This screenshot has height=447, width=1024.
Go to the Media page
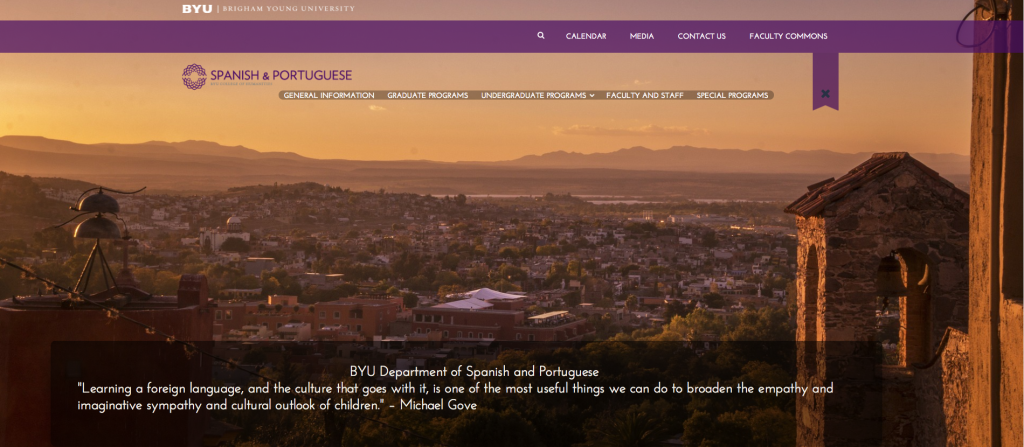[642, 36]
